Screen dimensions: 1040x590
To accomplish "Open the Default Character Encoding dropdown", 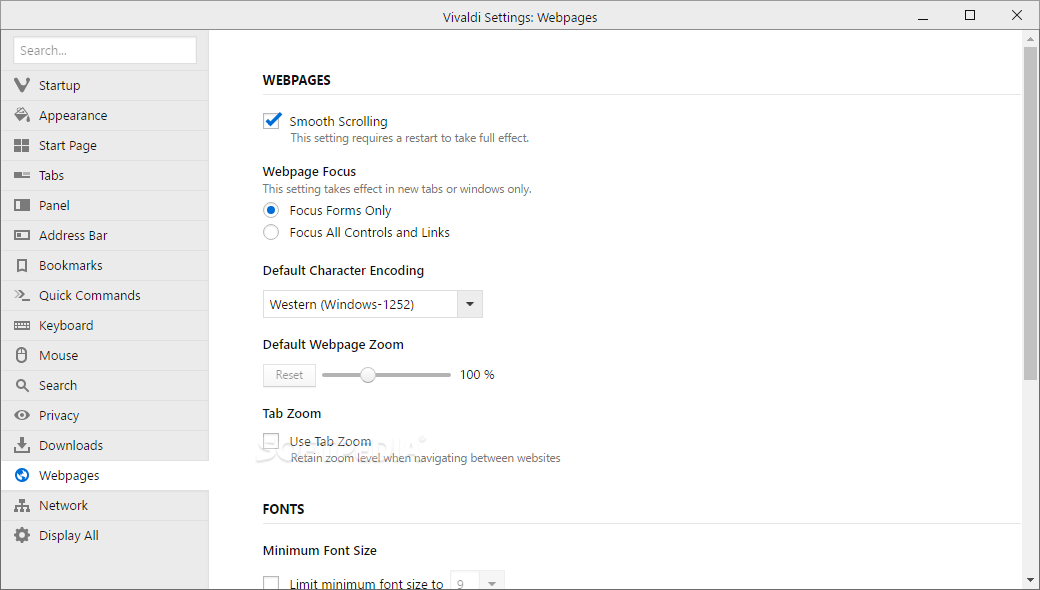I will pyautogui.click(x=470, y=304).
